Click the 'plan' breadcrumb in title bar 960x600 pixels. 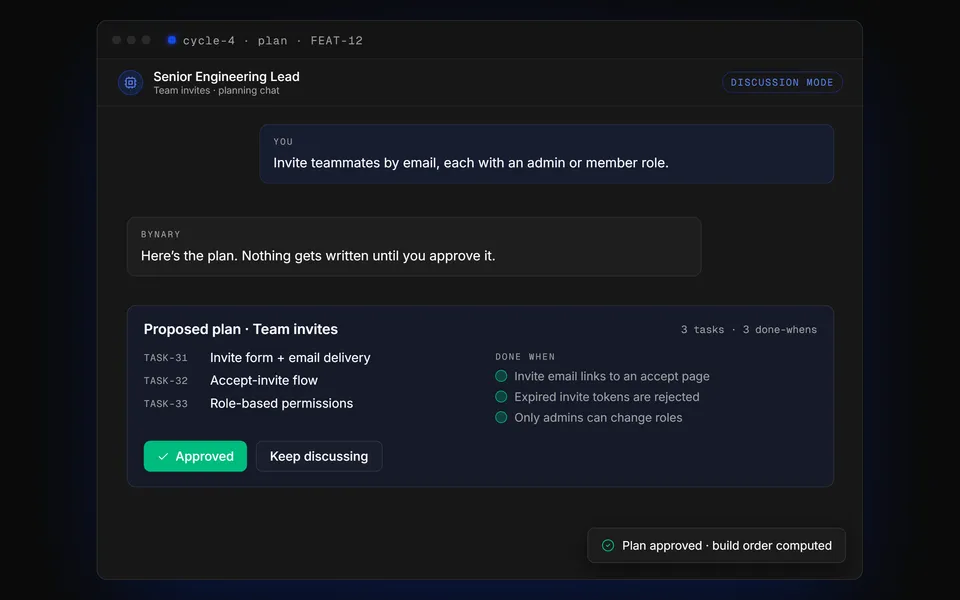coord(272,40)
